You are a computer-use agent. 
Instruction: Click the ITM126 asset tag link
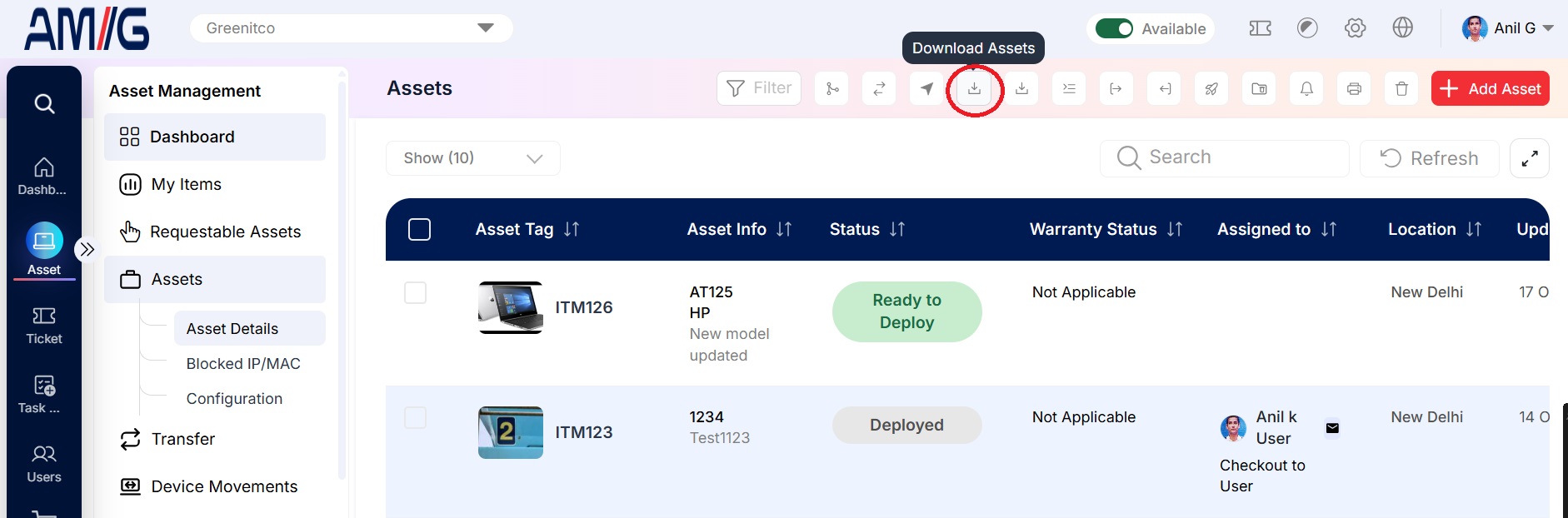[x=584, y=307]
